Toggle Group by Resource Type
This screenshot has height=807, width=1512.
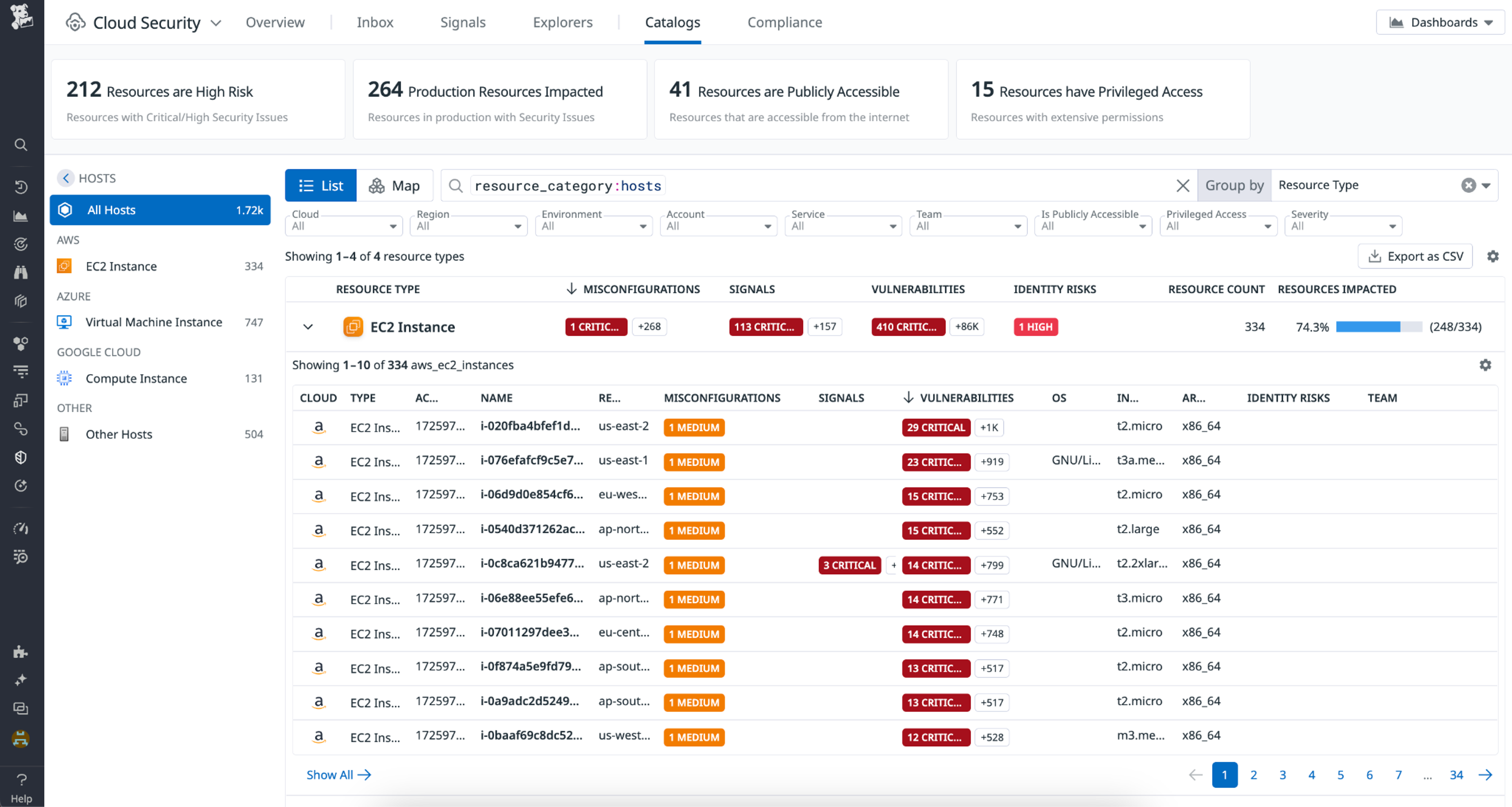click(x=1234, y=185)
